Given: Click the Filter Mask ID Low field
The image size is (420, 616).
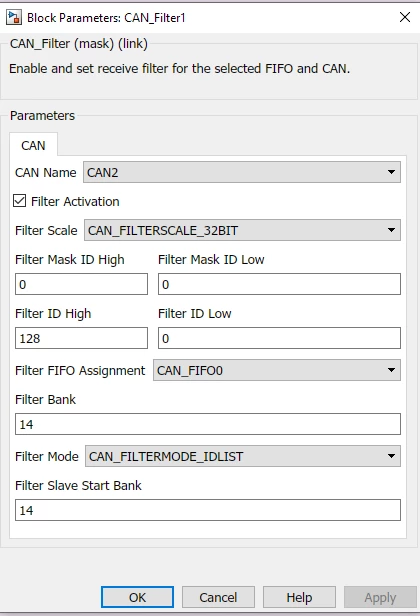Looking at the screenshot, I should click(x=279, y=284).
